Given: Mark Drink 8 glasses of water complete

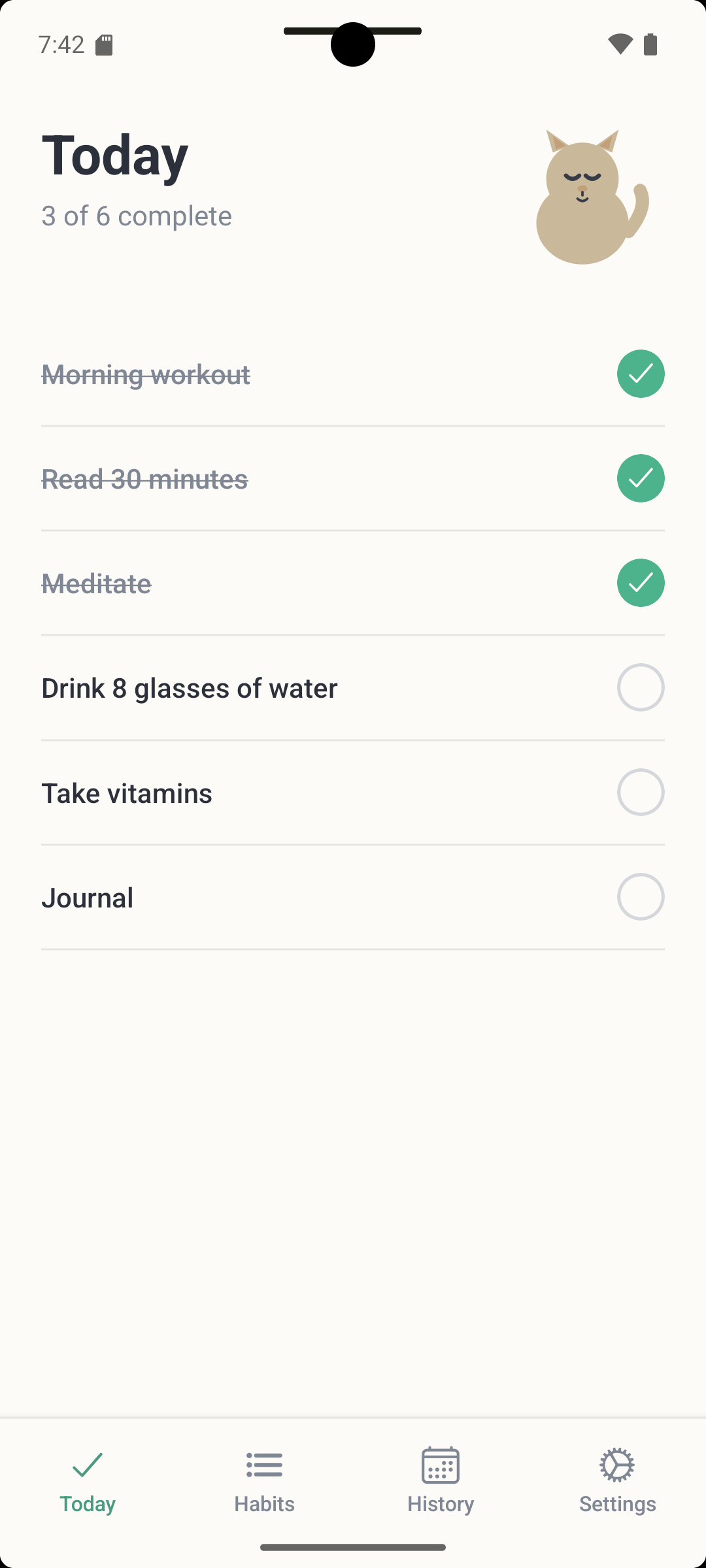Looking at the screenshot, I should [641, 687].
